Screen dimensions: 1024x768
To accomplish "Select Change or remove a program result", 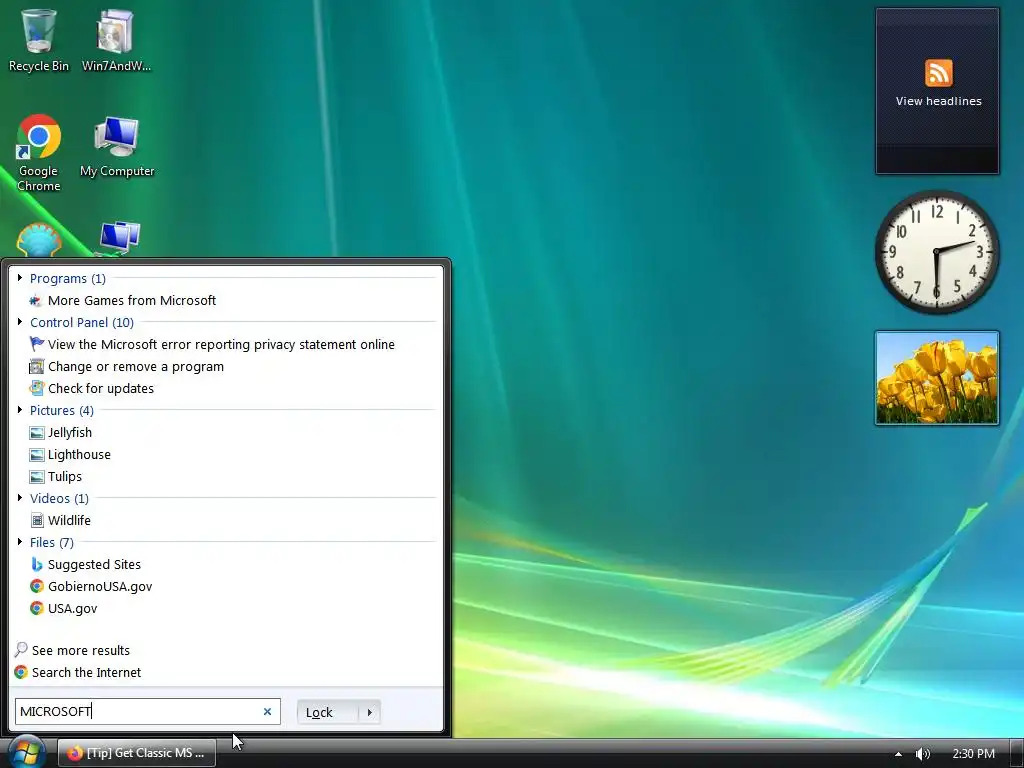I will pos(136,366).
